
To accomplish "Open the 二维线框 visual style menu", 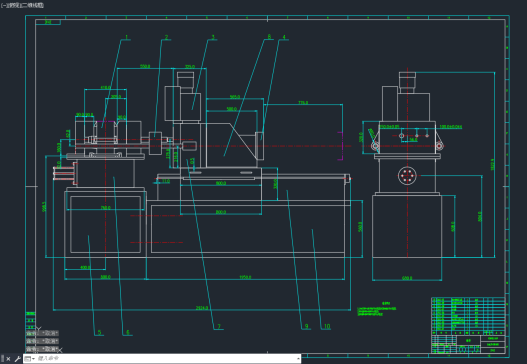I will coord(34,5).
